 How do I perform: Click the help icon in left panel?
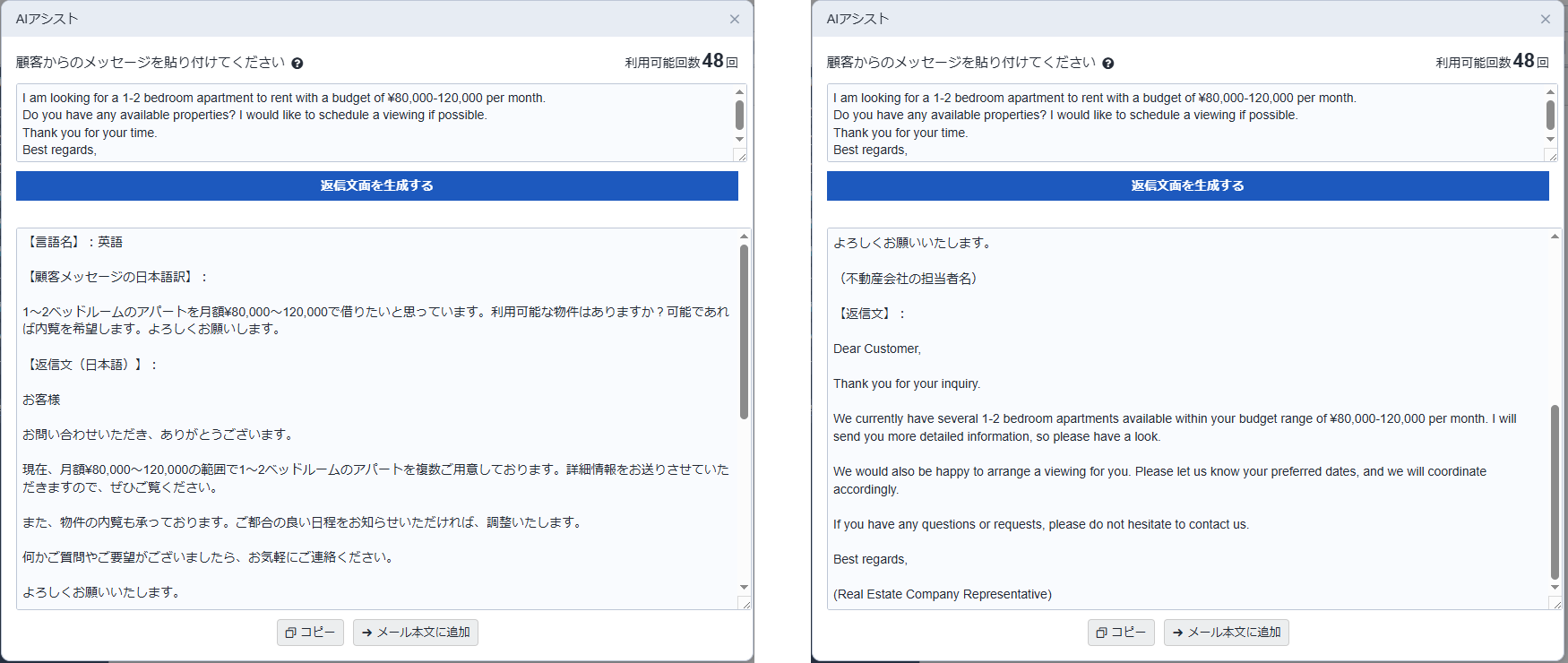pos(297,64)
